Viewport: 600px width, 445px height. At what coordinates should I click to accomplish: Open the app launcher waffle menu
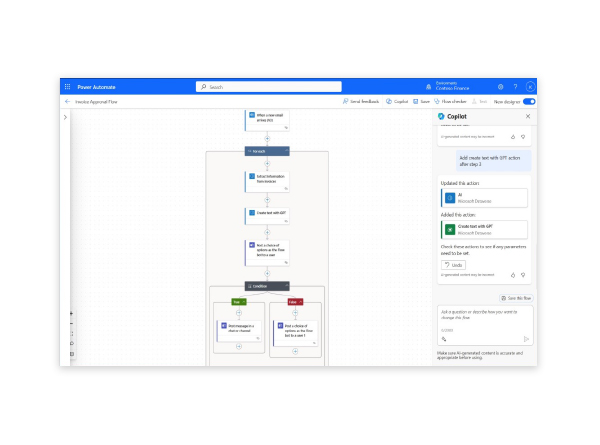point(68,87)
